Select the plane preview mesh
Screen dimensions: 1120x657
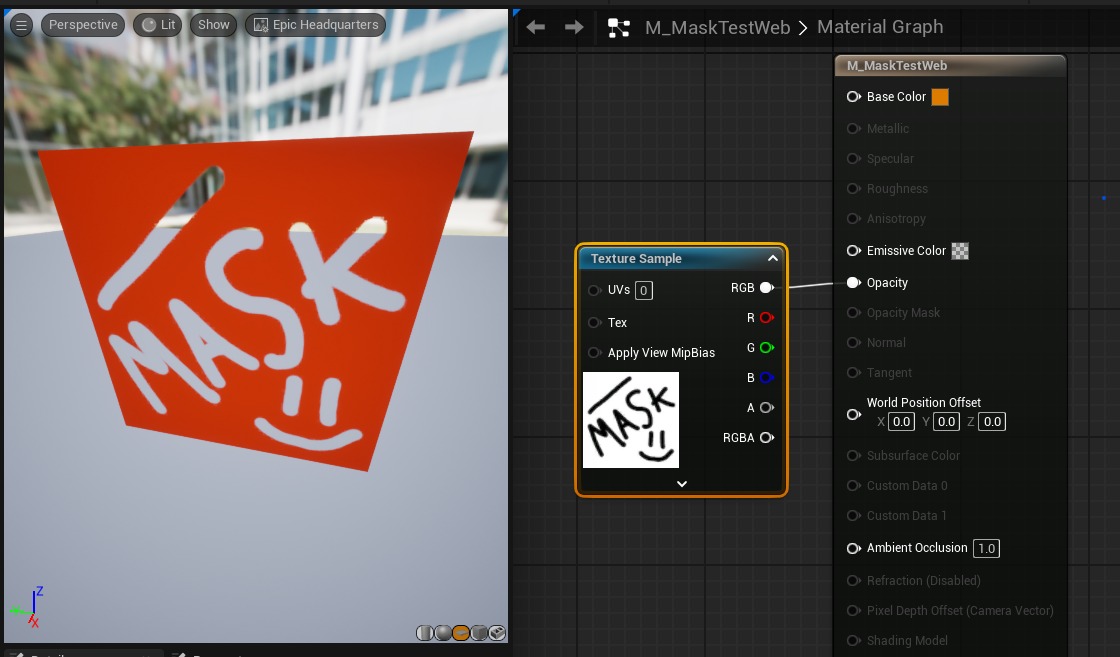tap(461, 633)
